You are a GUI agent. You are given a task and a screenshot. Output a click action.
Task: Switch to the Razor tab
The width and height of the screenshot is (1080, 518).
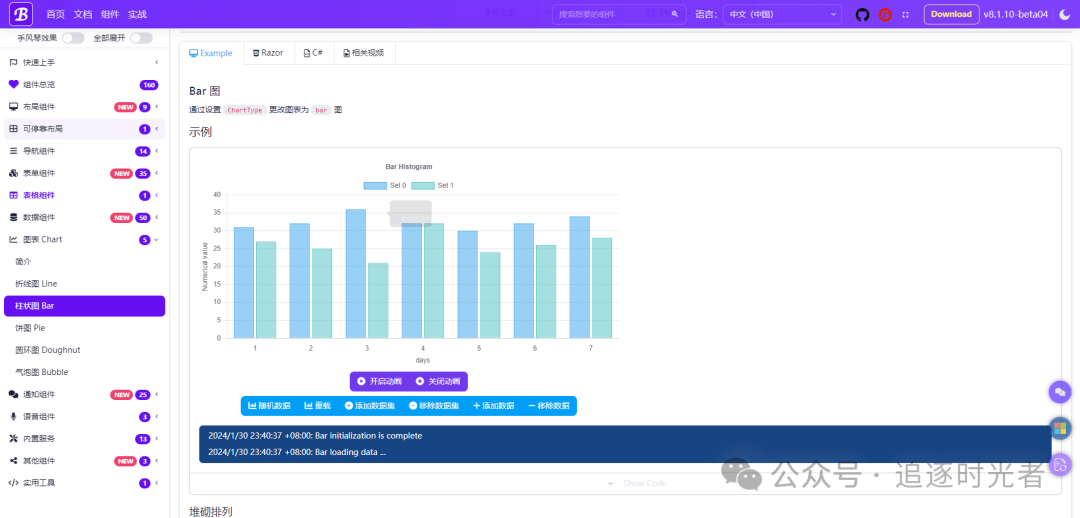(x=268, y=53)
